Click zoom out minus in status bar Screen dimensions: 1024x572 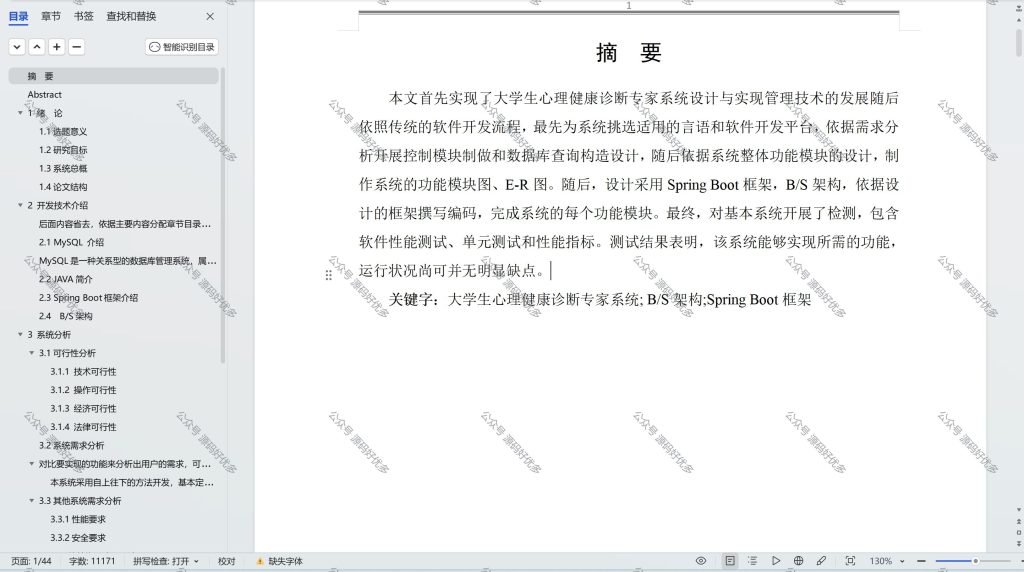coord(921,561)
